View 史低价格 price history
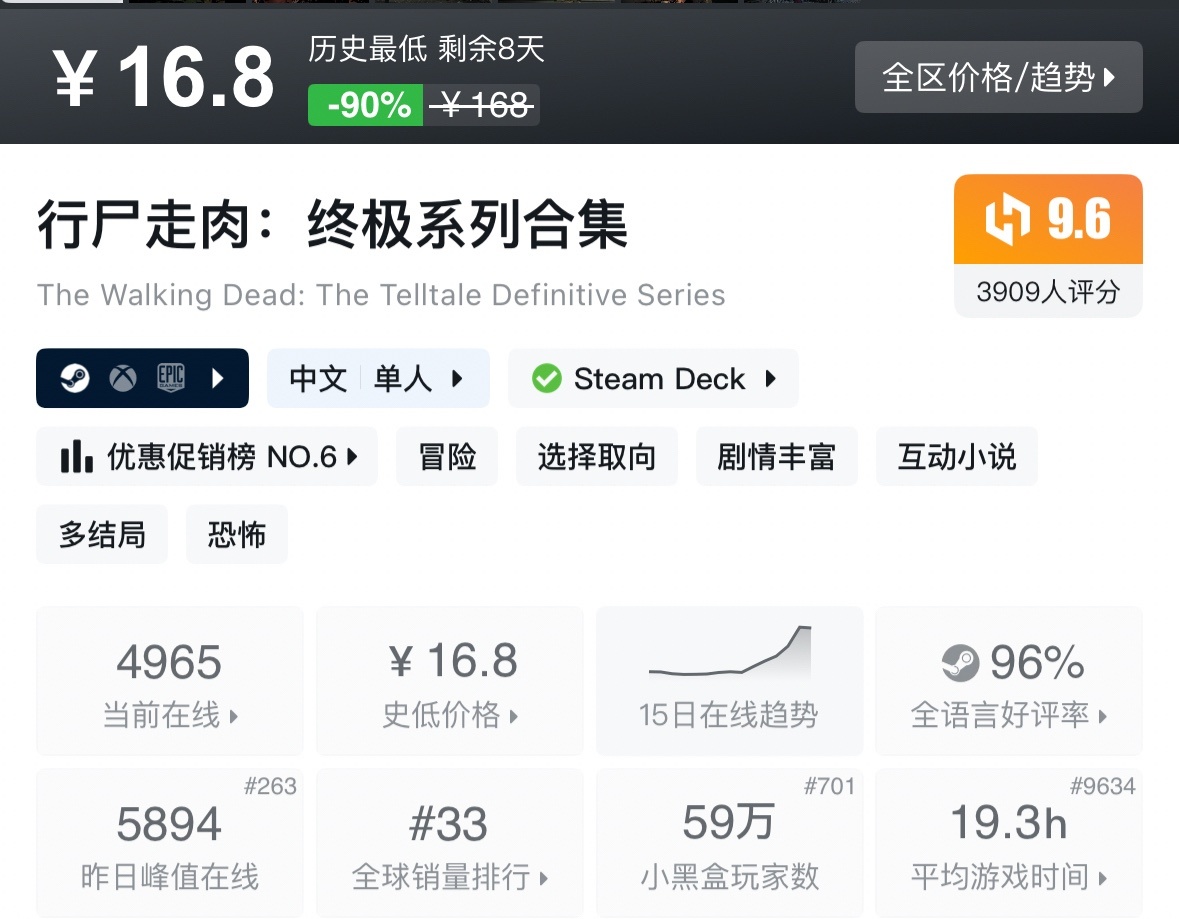 tap(450, 680)
